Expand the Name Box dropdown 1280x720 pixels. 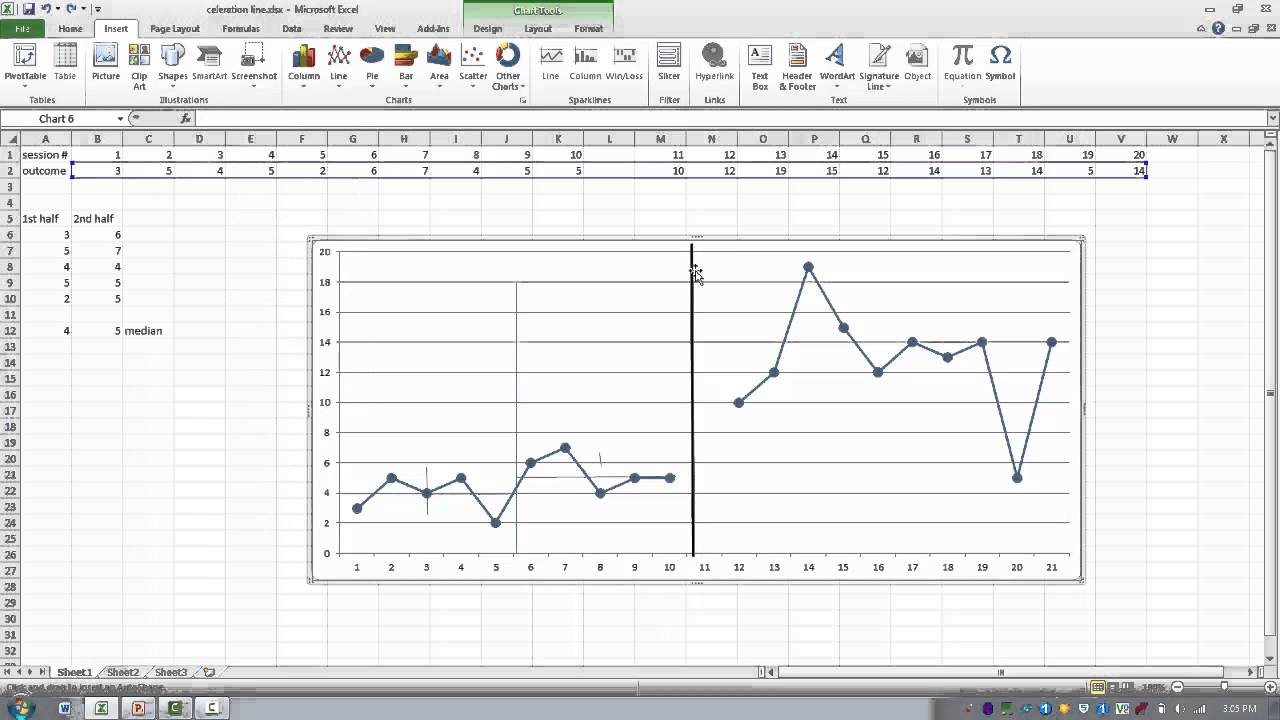pyautogui.click(x=120, y=119)
